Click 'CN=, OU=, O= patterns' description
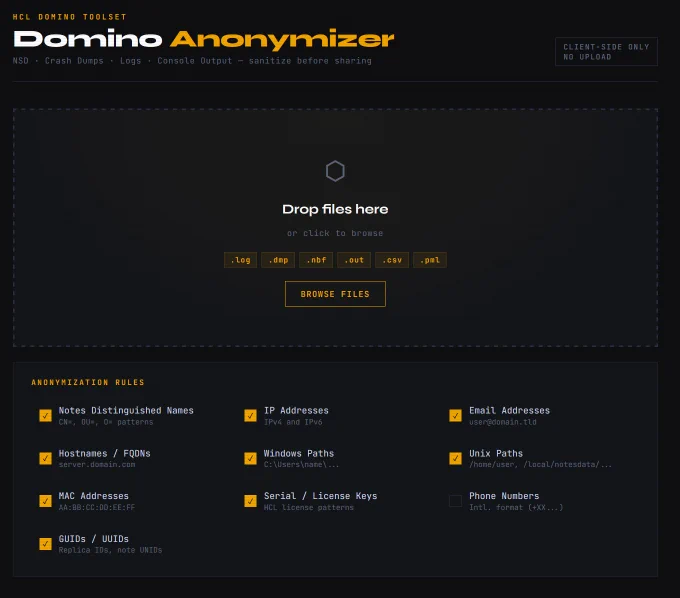 pos(106,422)
